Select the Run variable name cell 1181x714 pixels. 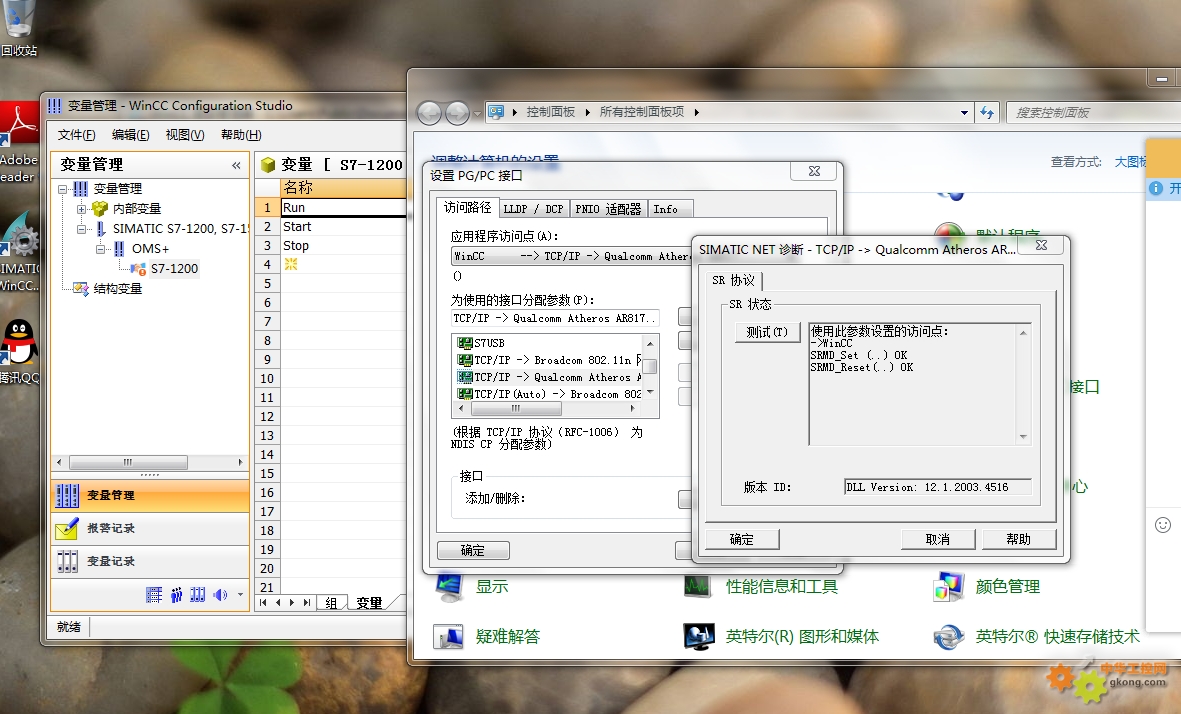click(343, 208)
